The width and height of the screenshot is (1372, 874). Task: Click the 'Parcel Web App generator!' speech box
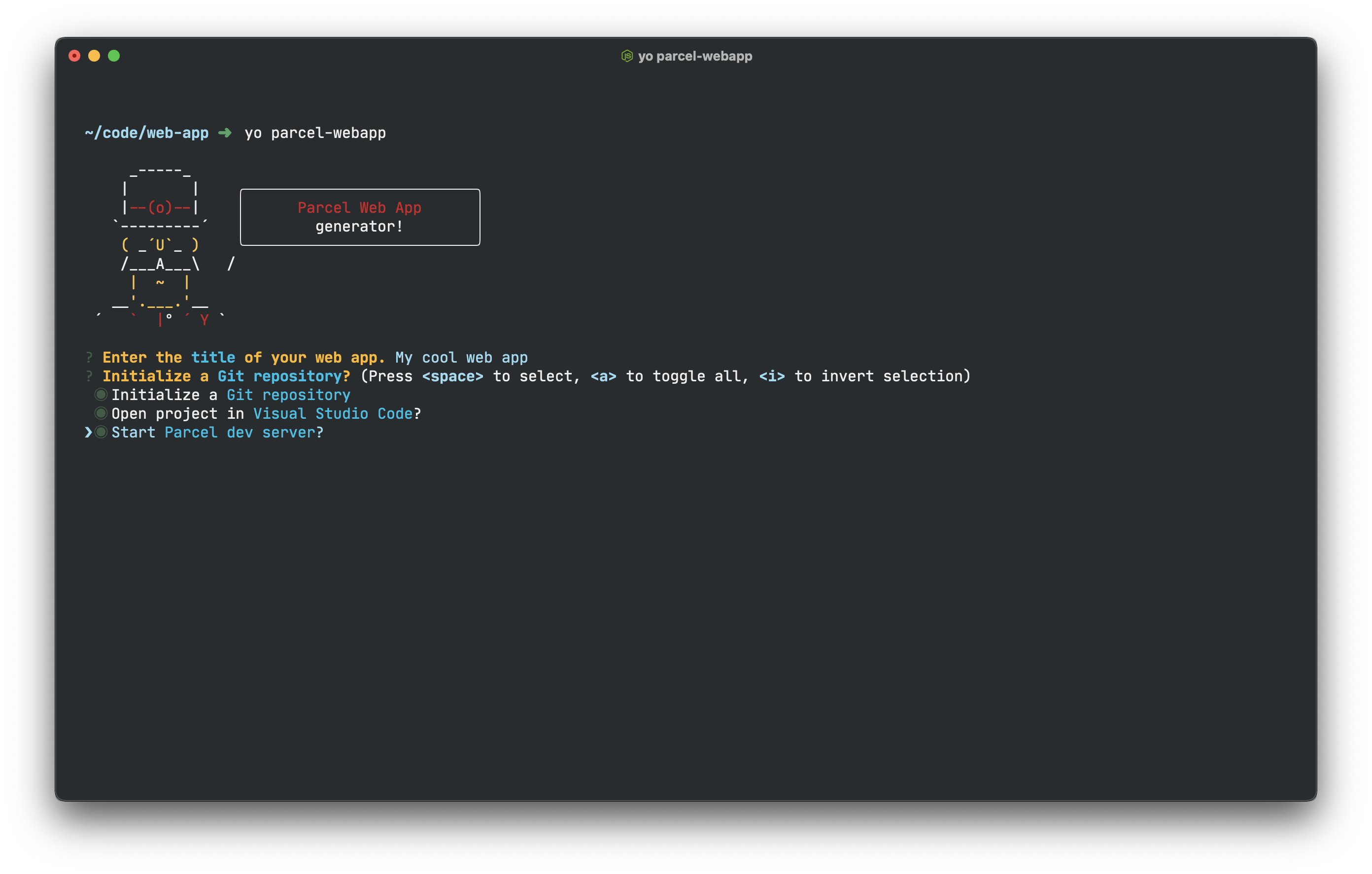360,217
